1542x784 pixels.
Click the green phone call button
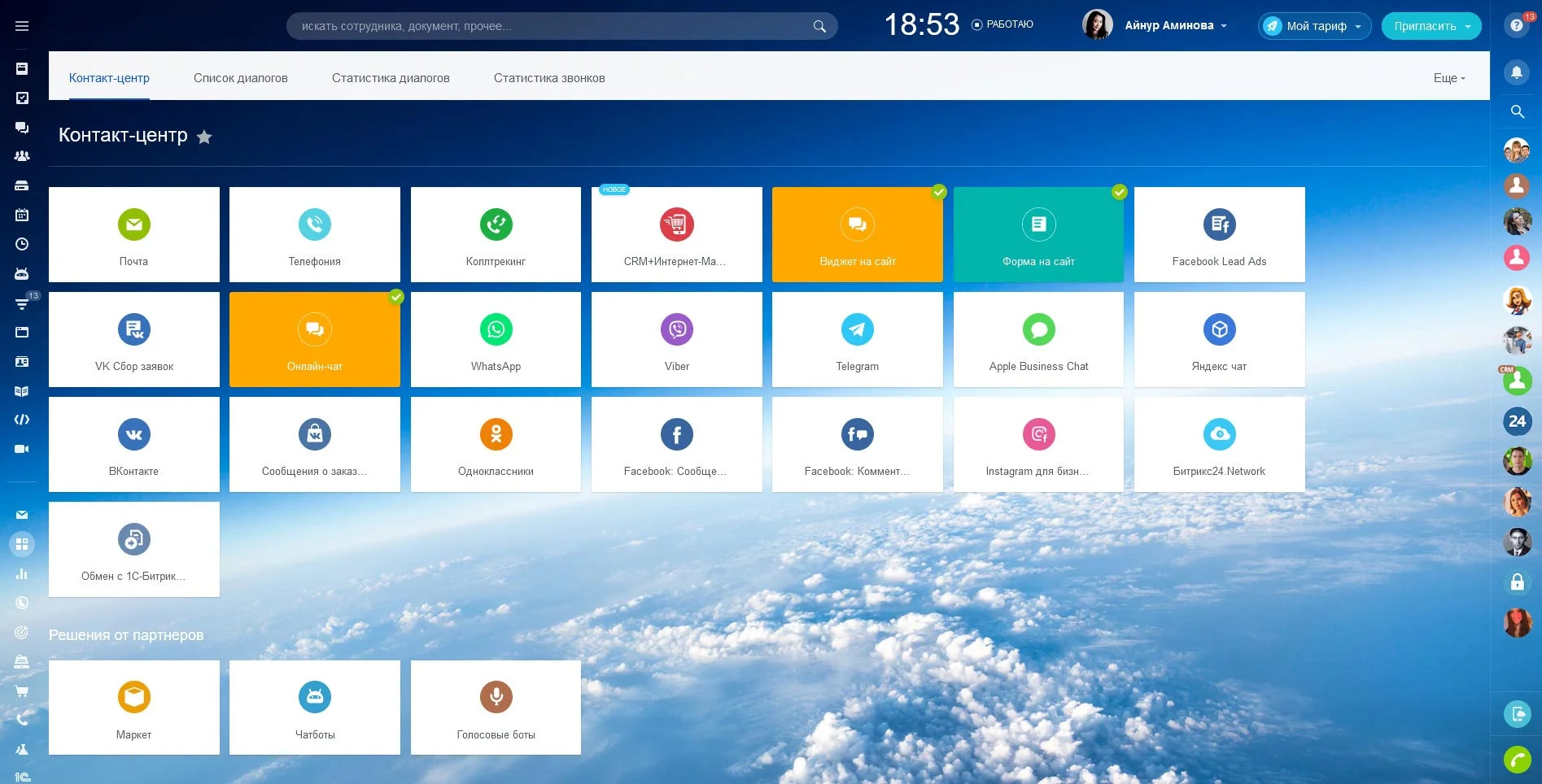(1517, 760)
